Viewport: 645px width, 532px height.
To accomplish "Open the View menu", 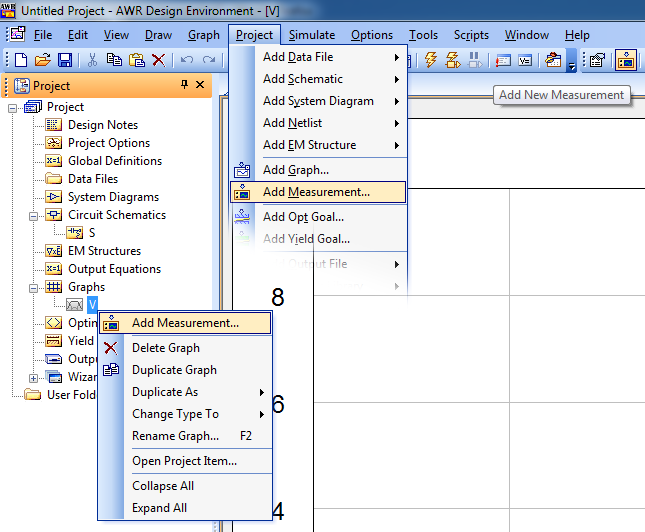I will tap(116, 35).
